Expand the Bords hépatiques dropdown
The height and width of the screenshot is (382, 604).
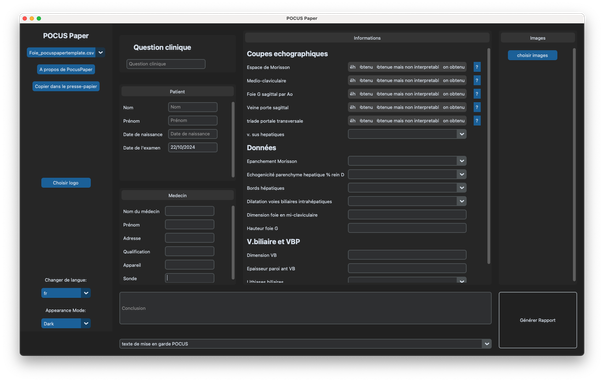[x=407, y=188]
